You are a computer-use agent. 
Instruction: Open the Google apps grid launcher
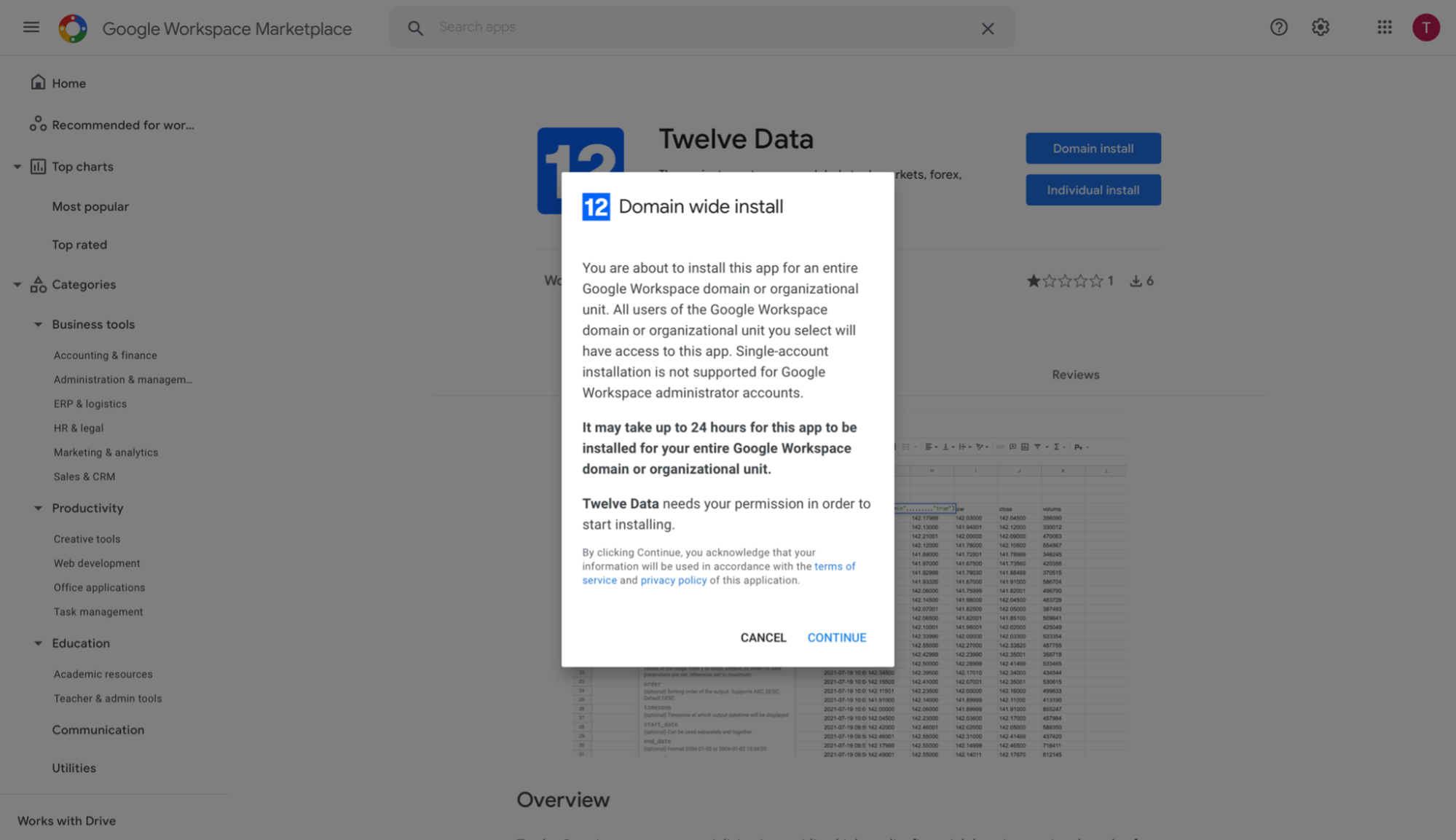point(1384,27)
